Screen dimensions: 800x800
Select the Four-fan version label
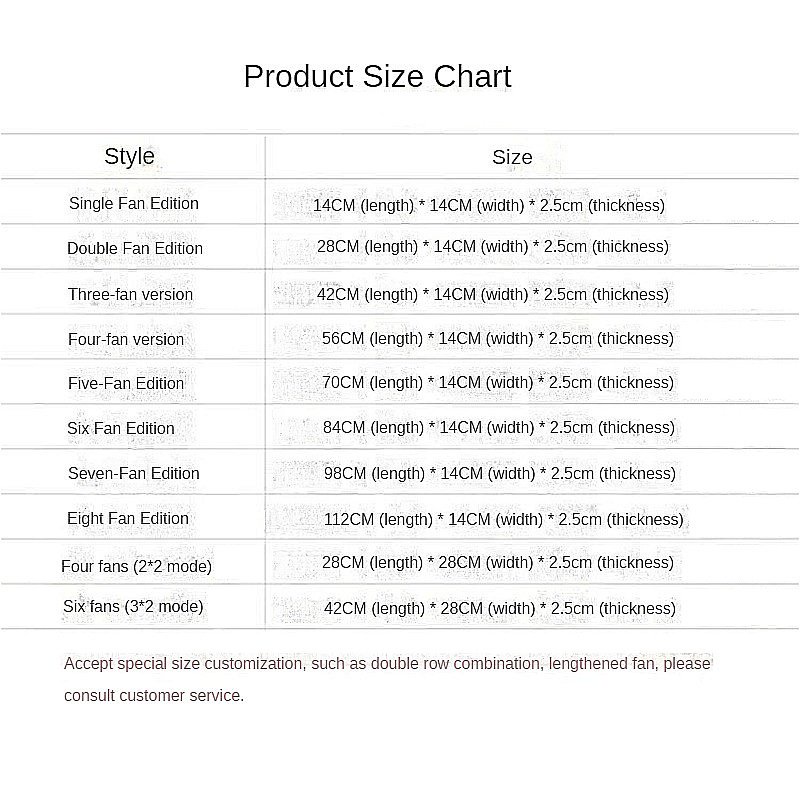pos(126,339)
